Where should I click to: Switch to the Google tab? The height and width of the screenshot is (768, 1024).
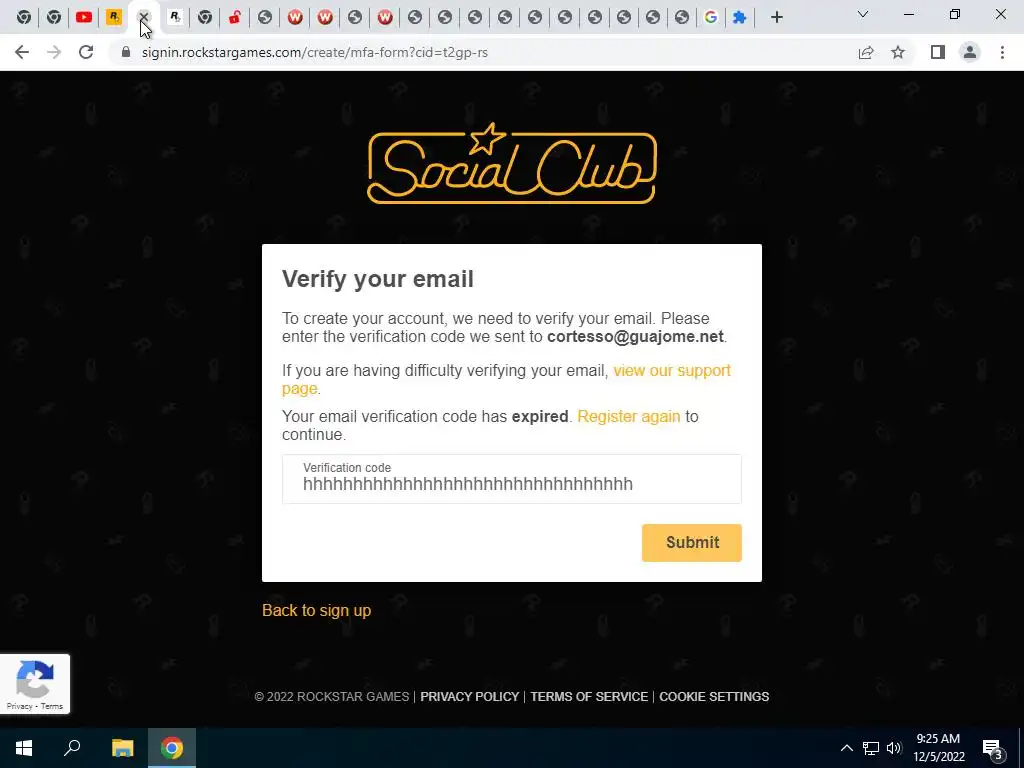(x=711, y=18)
